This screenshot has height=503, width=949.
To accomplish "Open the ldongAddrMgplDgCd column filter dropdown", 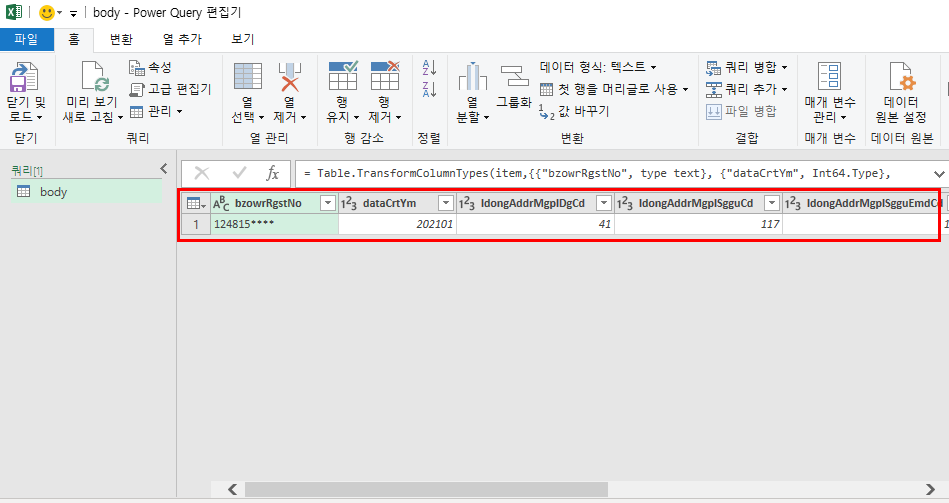I will (603, 203).
